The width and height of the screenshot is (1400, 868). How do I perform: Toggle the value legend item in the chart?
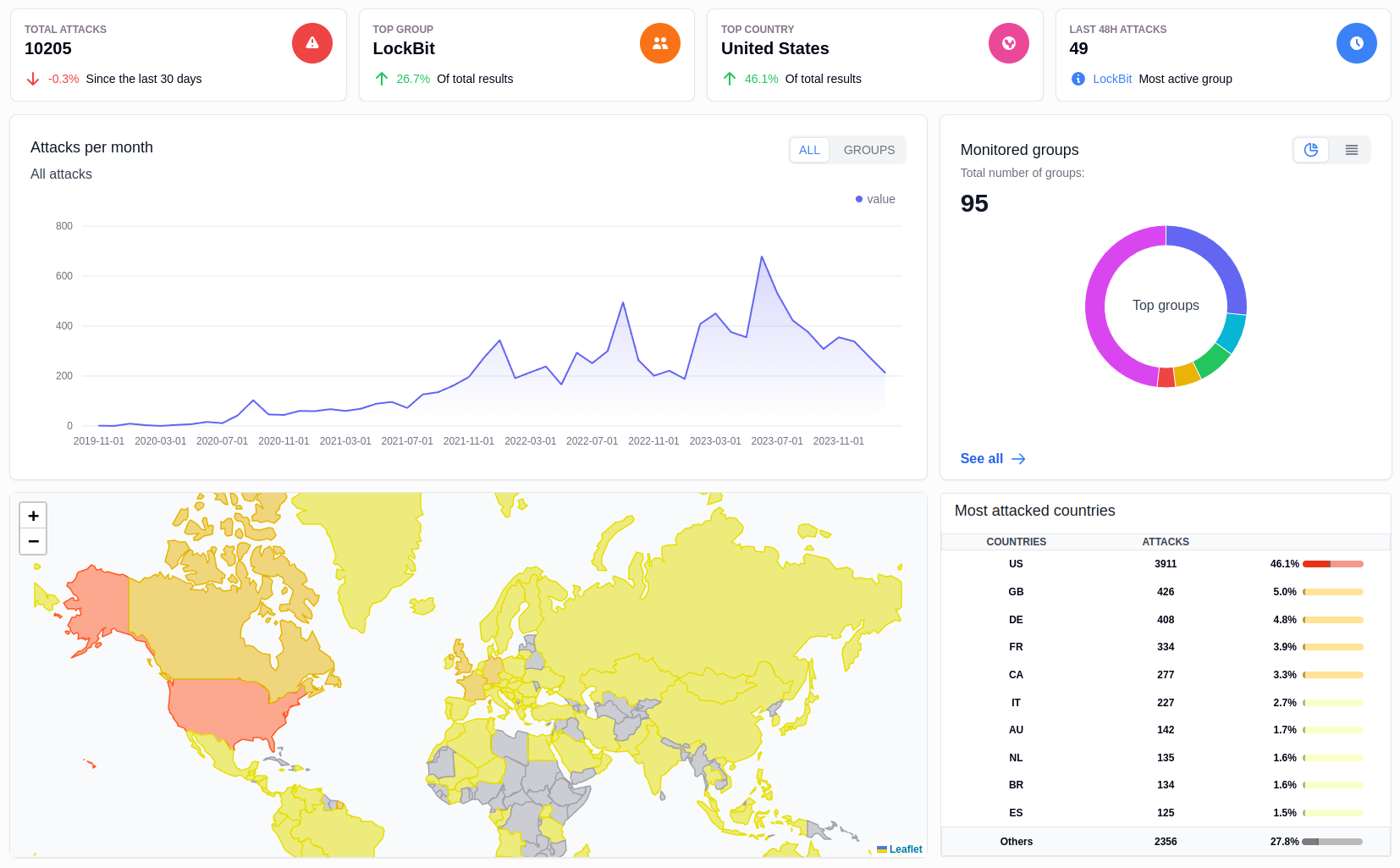pos(875,199)
